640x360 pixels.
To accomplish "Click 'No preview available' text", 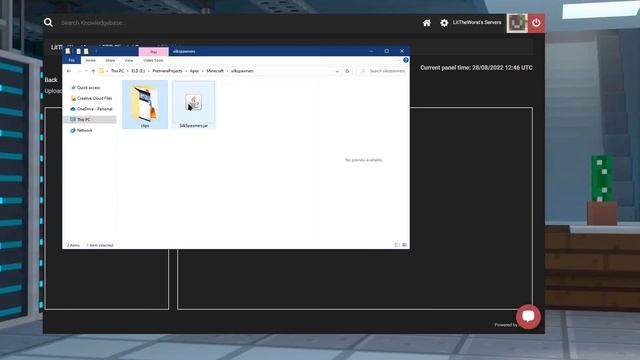I will (364, 160).
